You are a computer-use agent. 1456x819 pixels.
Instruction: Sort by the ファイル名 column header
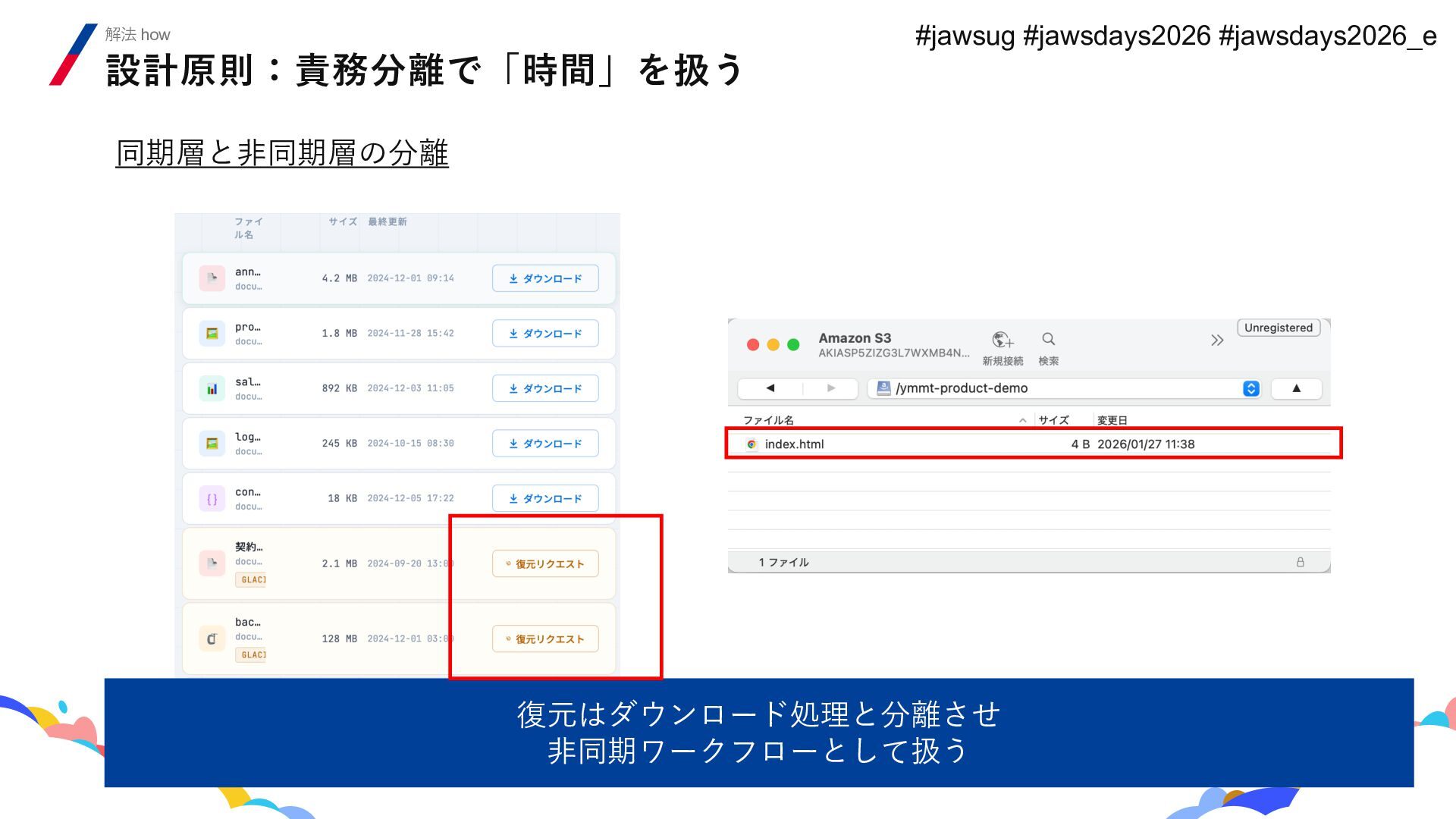[x=768, y=420]
